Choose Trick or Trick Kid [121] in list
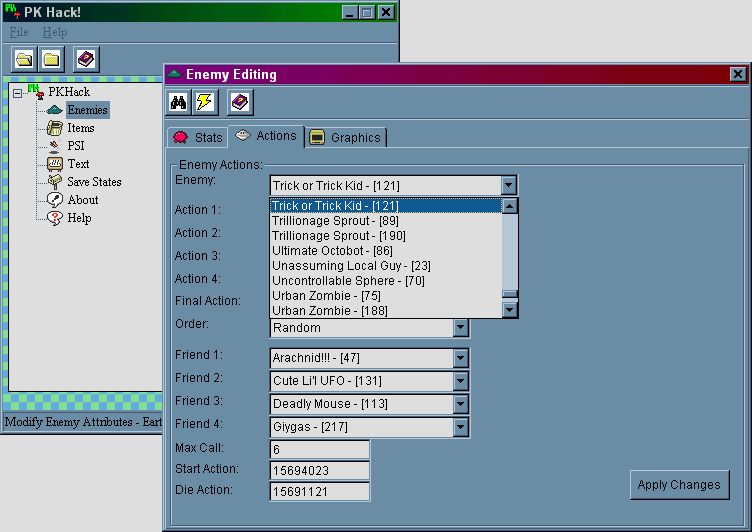Viewport: 752px width, 532px height. coord(386,206)
